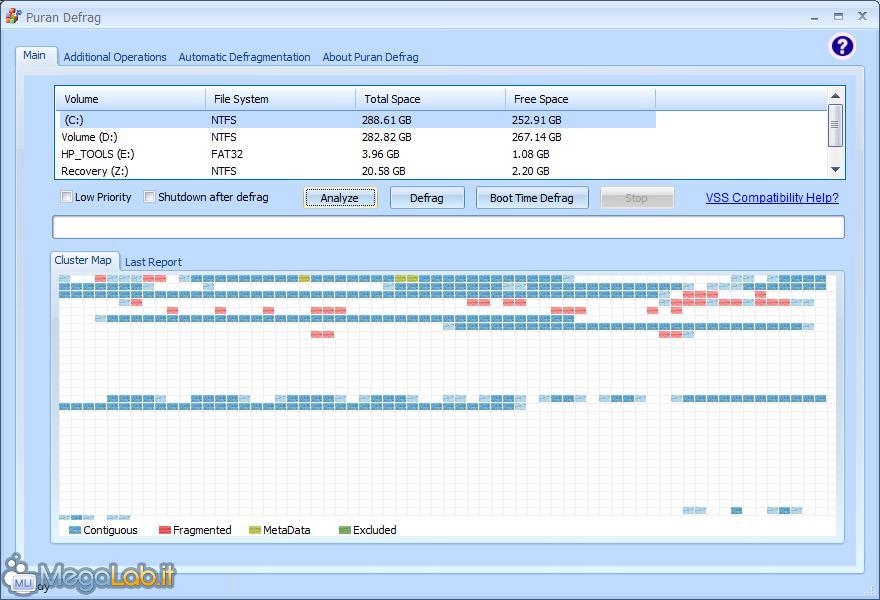The height and width of the screenshot is (600, 880).
Task: Switch to Automatic Defragmentation tab
Action: pyautogui.click(x=244, y=57)
